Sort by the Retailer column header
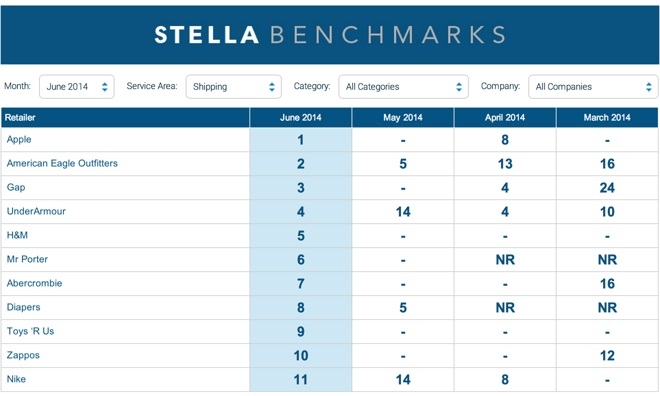This screenshot has width=660, height=396. [x=125, y=117]
